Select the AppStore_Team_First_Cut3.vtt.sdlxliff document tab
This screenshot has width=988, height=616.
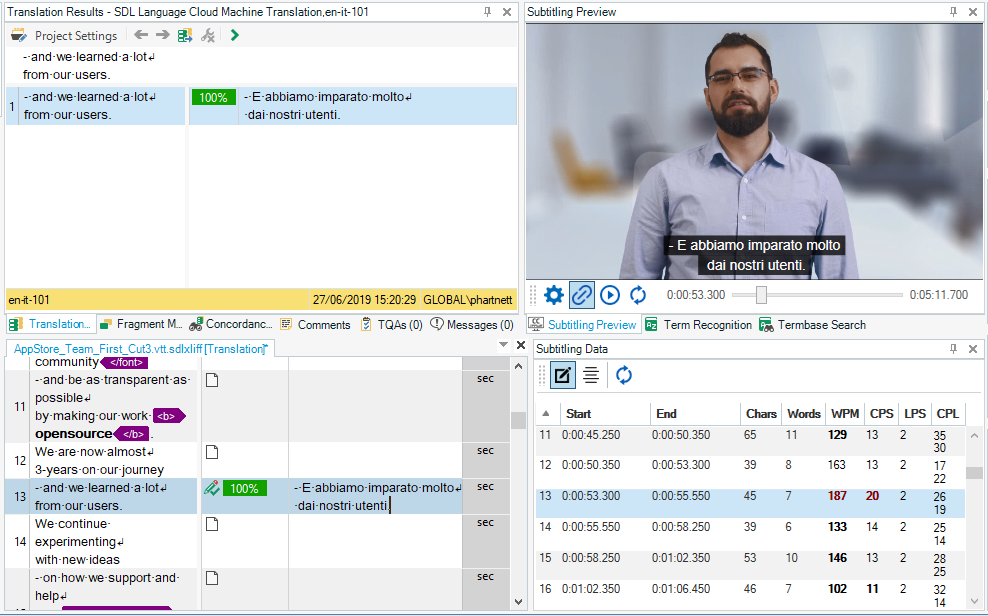[141, 349]
